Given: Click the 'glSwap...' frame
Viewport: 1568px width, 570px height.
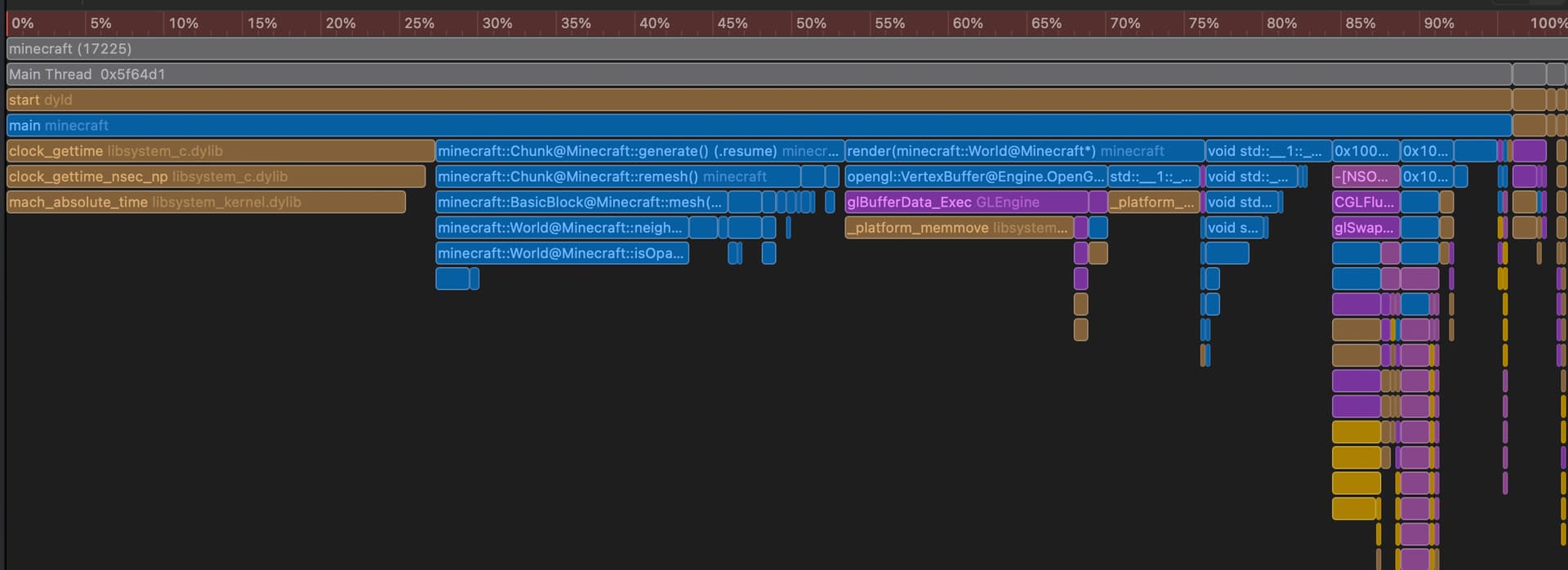Looking at the screenshot, I should point(1365,228).
